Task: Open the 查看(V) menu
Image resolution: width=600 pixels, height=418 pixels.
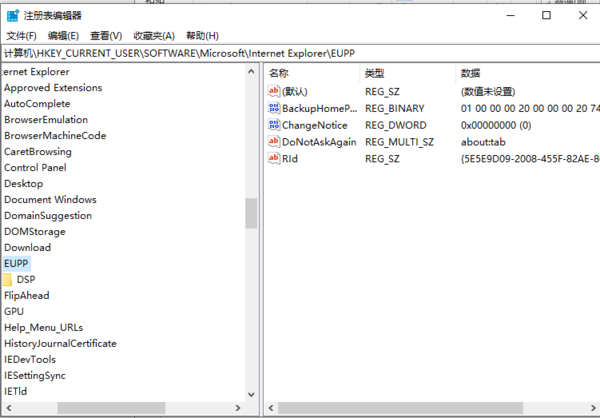Action: click(106, 35)
